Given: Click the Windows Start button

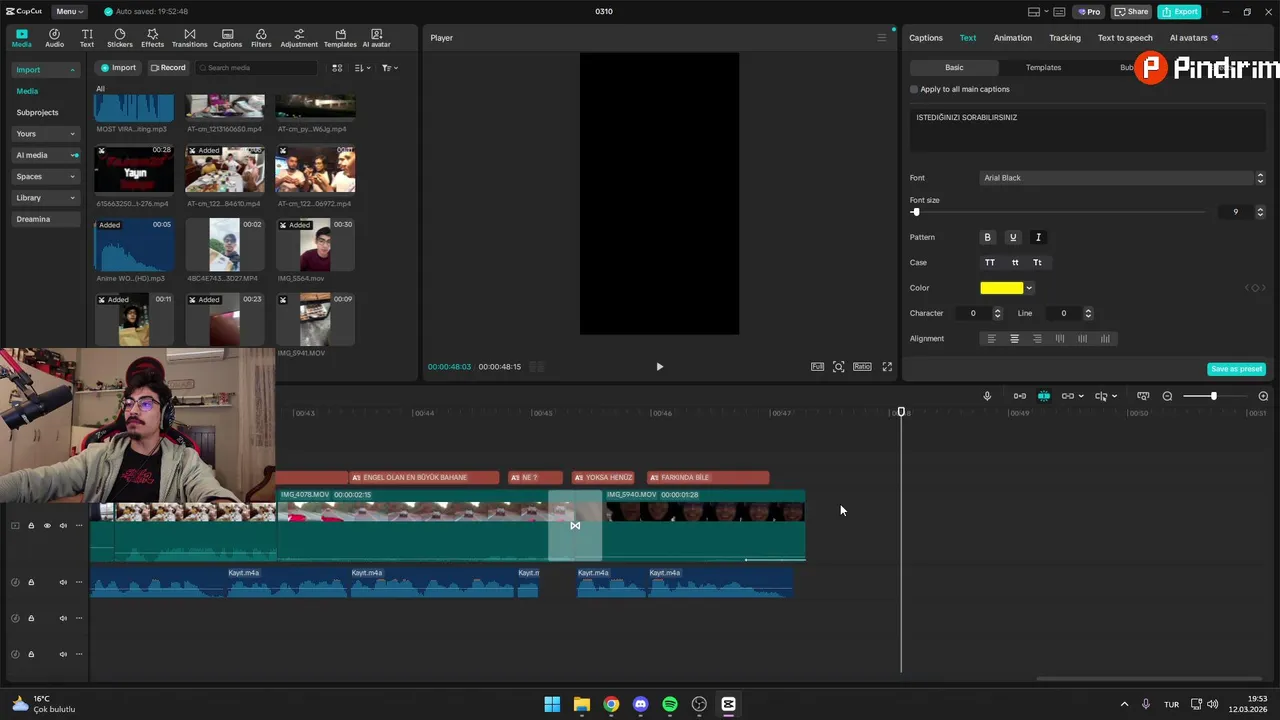Looking at the screenshot, I should [552, 704].
